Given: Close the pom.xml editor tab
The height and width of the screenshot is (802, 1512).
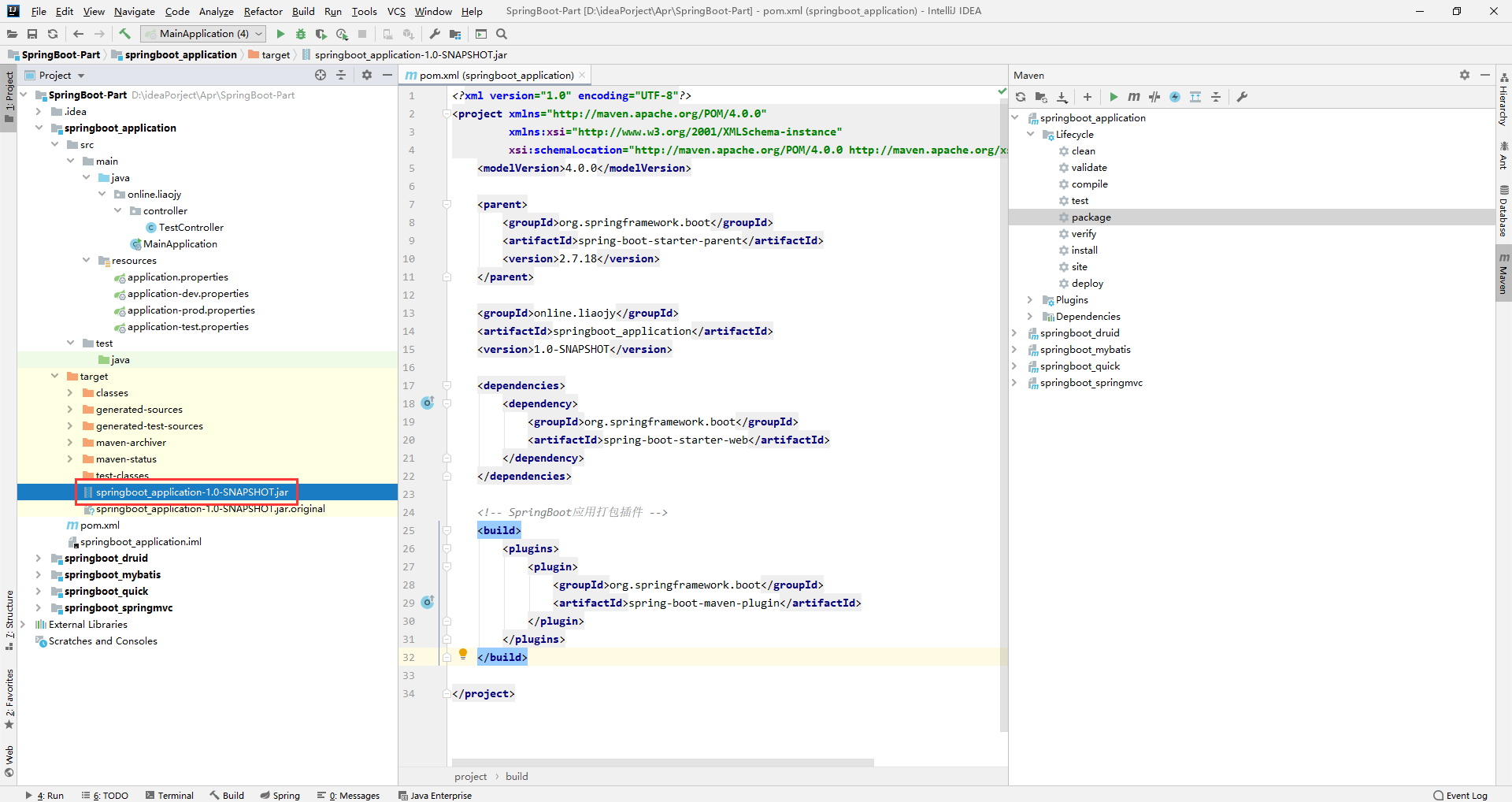Looking at the screenshot, I should point(582,75).
